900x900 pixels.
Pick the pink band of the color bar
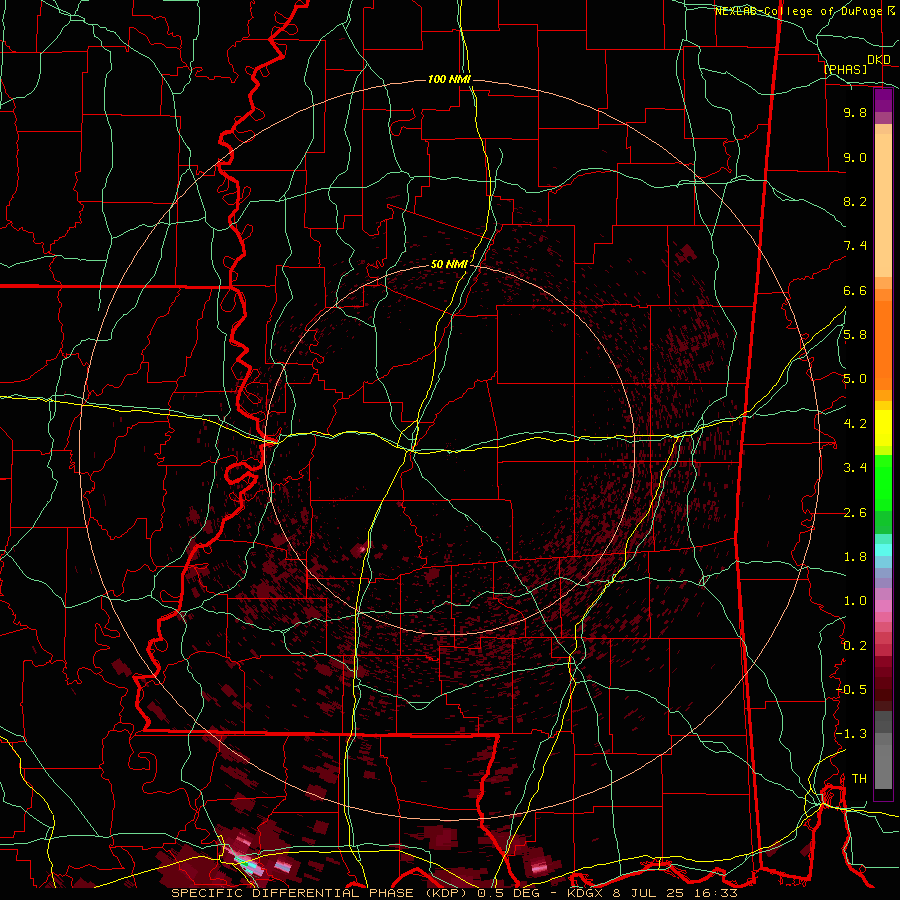pos(883,606)
